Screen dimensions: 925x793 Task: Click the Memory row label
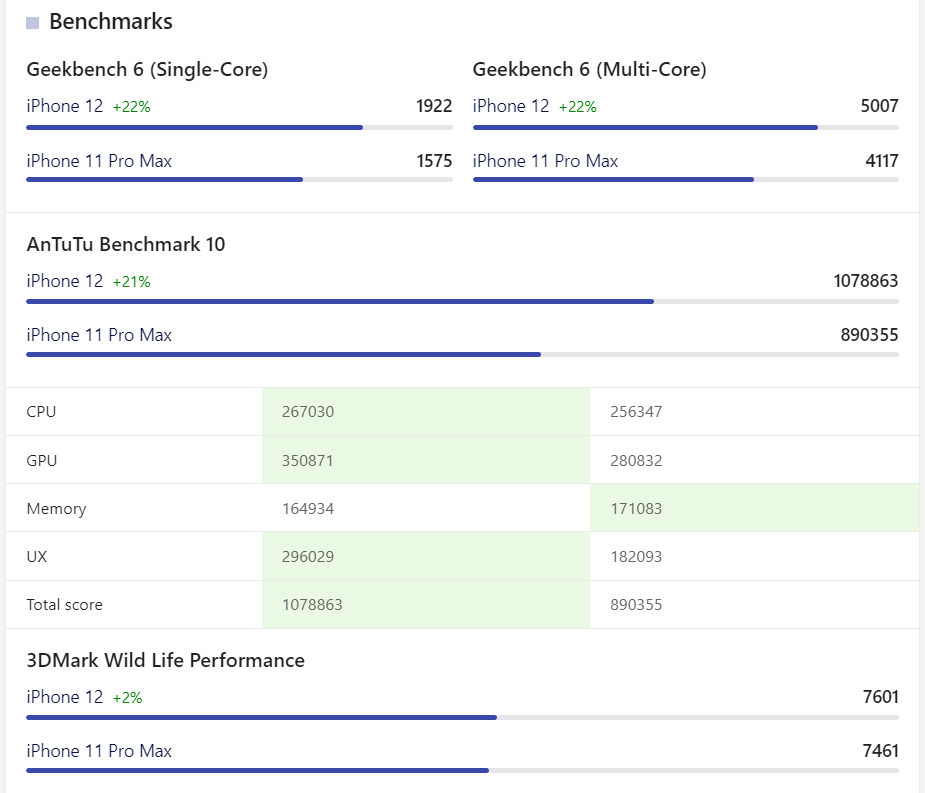(57, 509)
